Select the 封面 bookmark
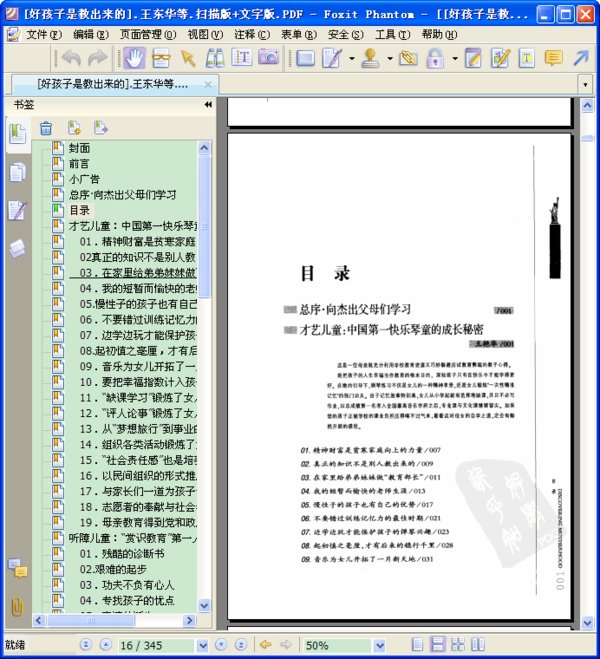This screenshot has width=600, height=659. (79, 148)
